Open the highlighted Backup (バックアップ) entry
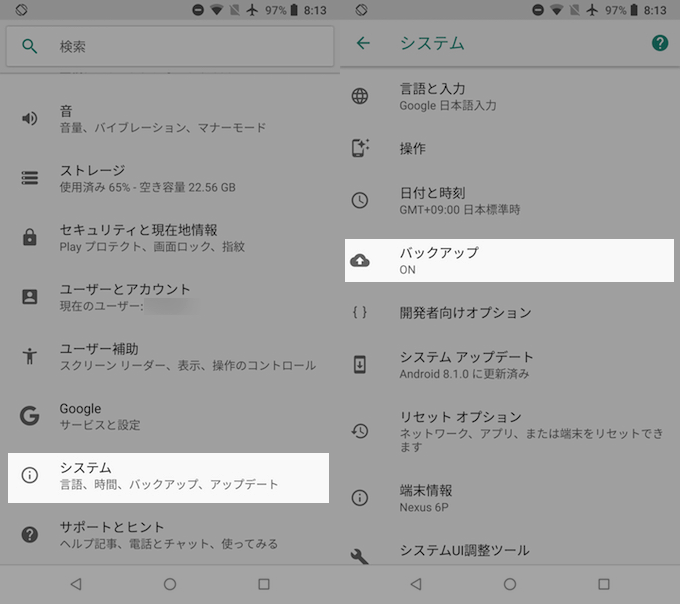 click(509, 260)
